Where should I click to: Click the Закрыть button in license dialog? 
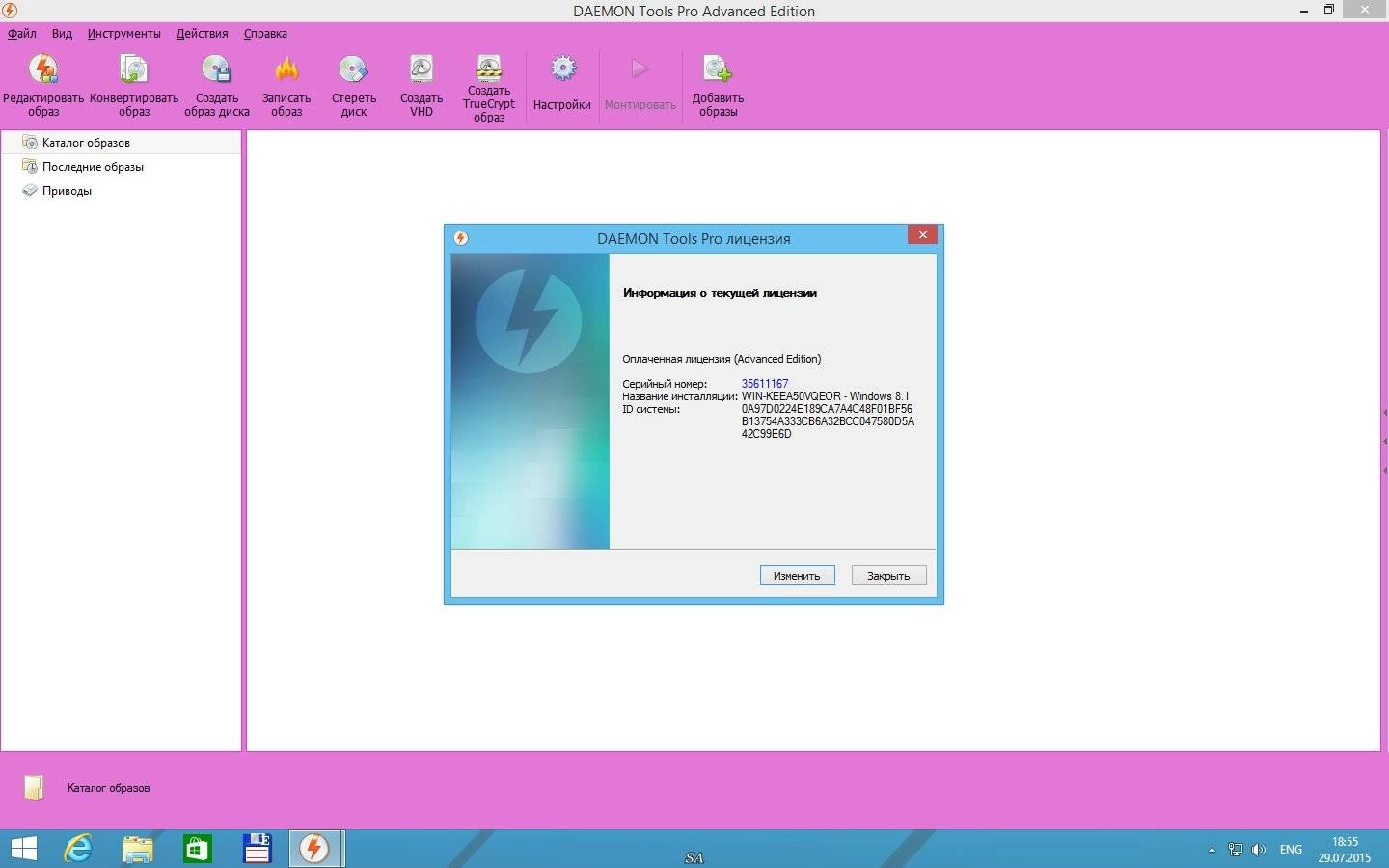(888, 575)
